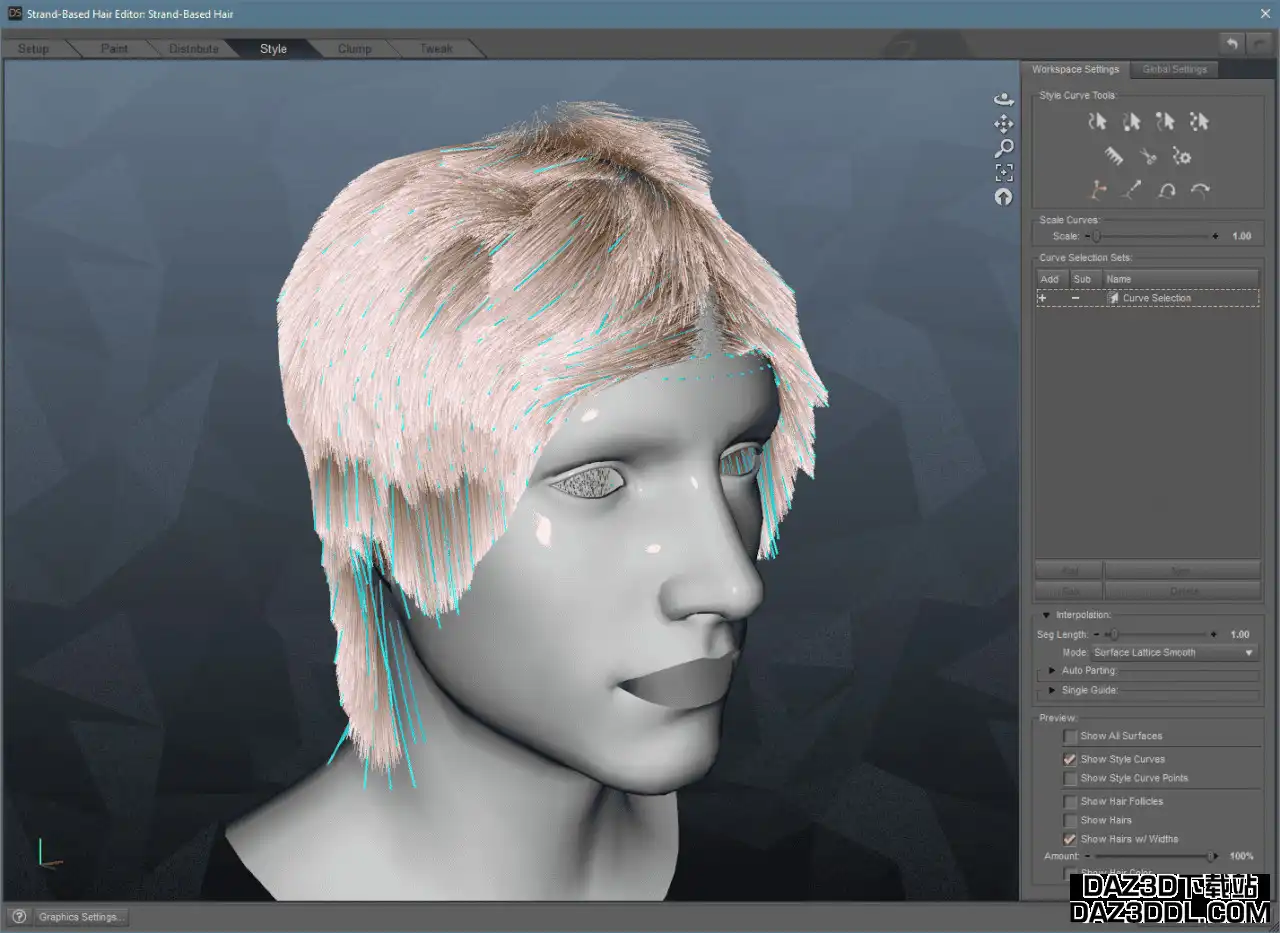The width and height of the screenshot is (1280, 933).
Task: Open the Global Settings tab
Action: [1174, 69]
